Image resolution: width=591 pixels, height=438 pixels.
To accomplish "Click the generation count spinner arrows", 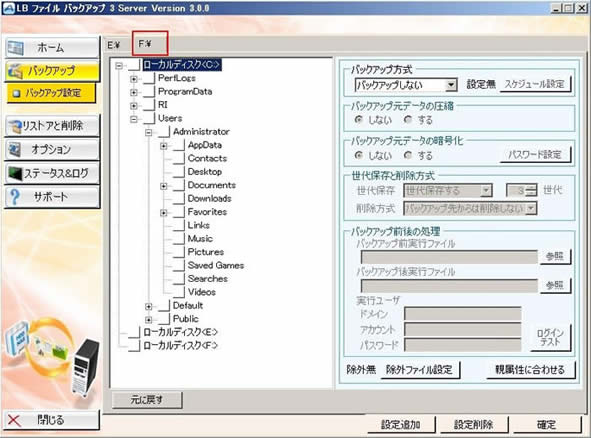I will tap(531, 191).
